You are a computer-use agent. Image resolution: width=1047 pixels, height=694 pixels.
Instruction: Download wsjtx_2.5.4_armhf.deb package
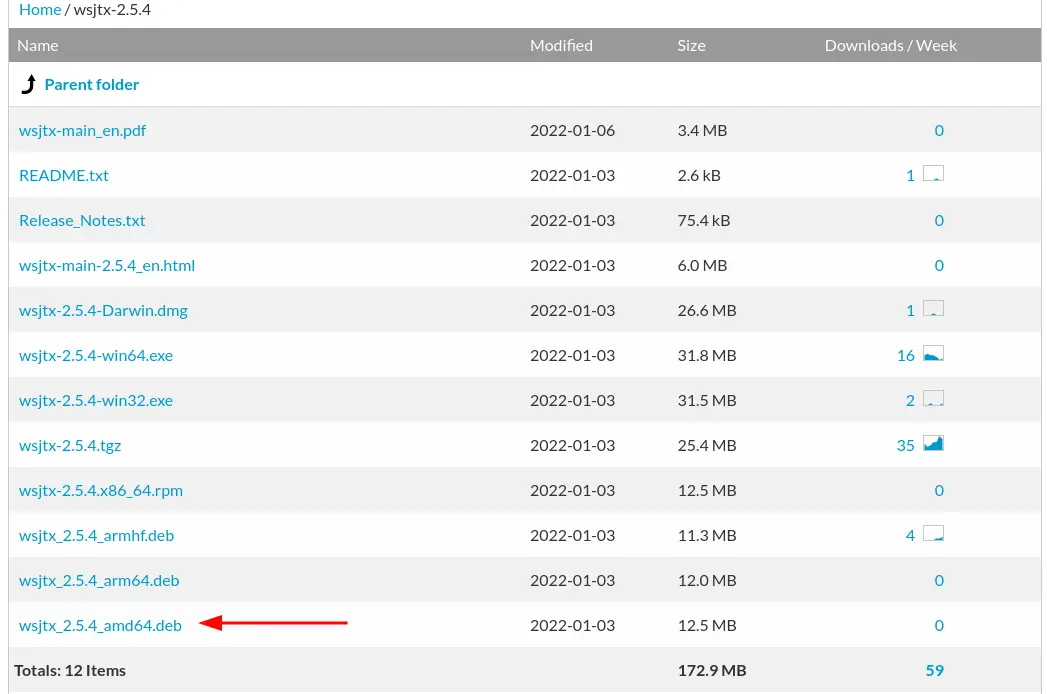pyautogui.click(x=96, y=536)
